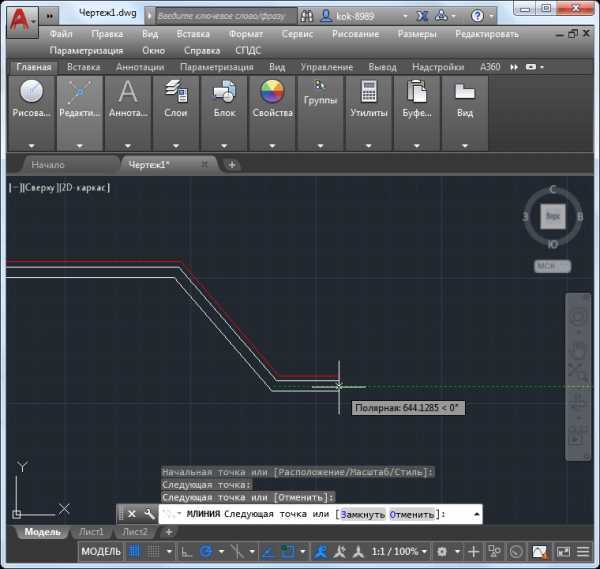The height and width of the screenshot is (569, 600).
Task: Click the user account icon kok-6989
Action: click(326, 16)
